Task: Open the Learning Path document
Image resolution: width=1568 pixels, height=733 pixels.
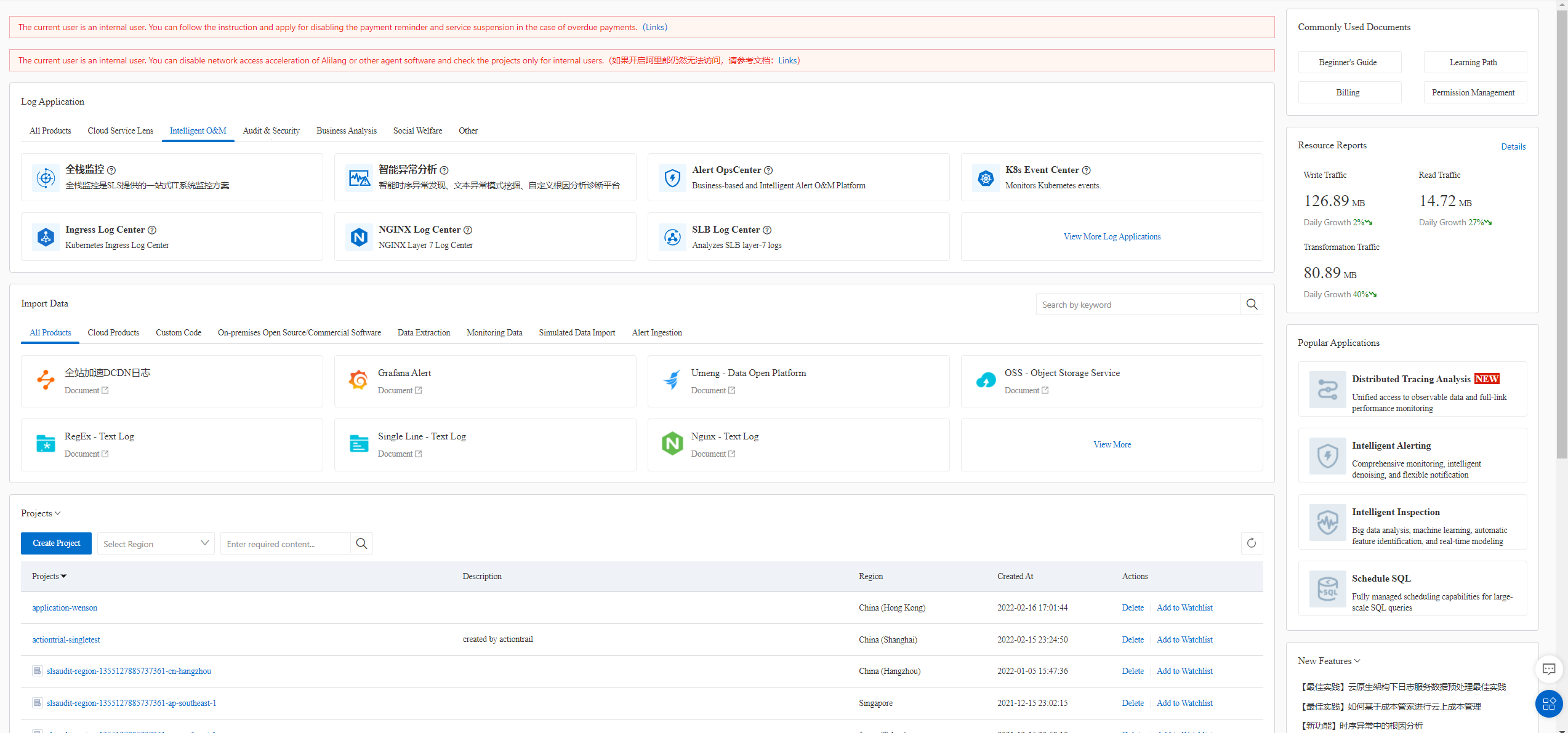Action: point(1475,62)
